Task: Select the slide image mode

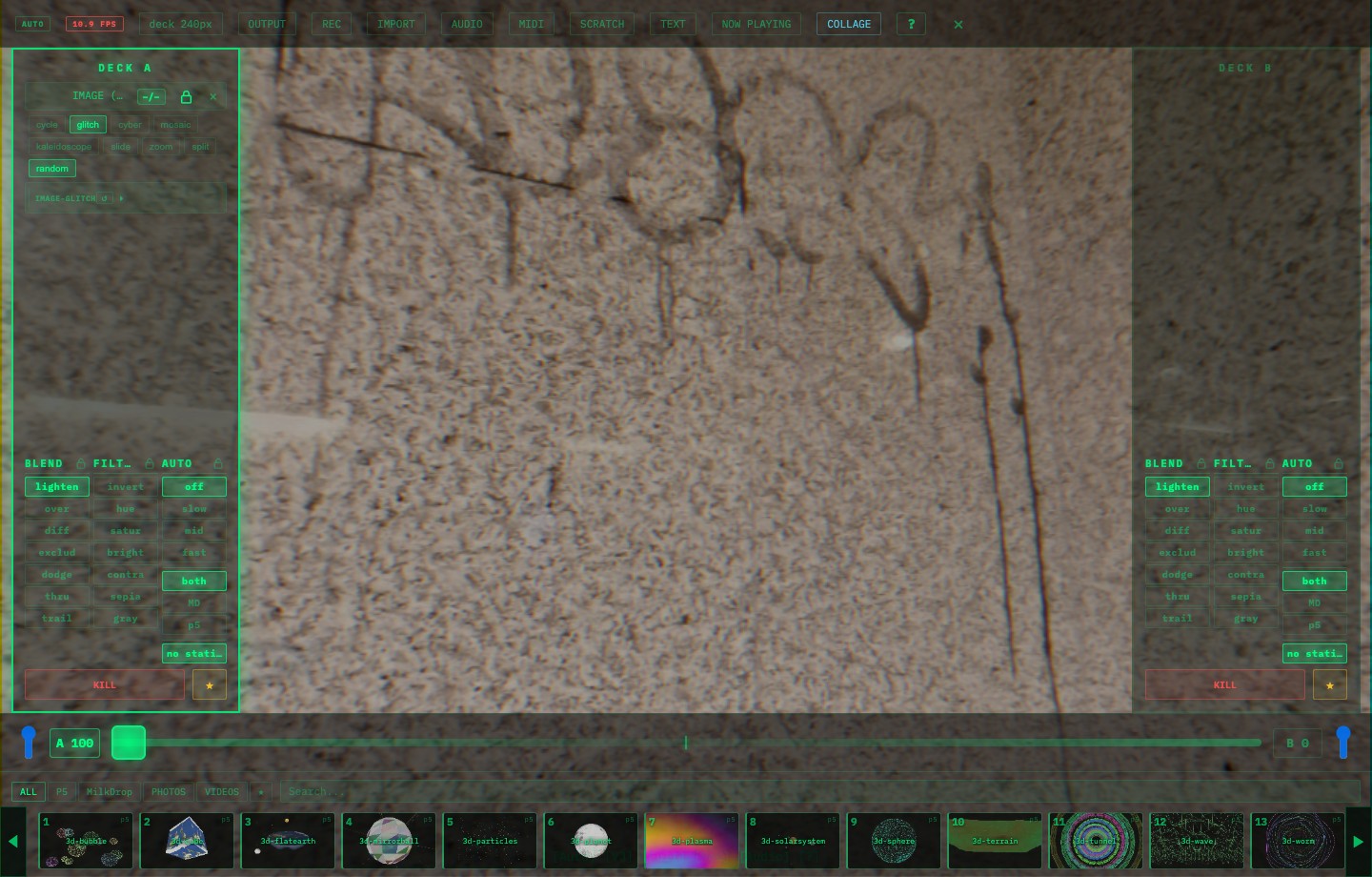Action: (121, 147)
